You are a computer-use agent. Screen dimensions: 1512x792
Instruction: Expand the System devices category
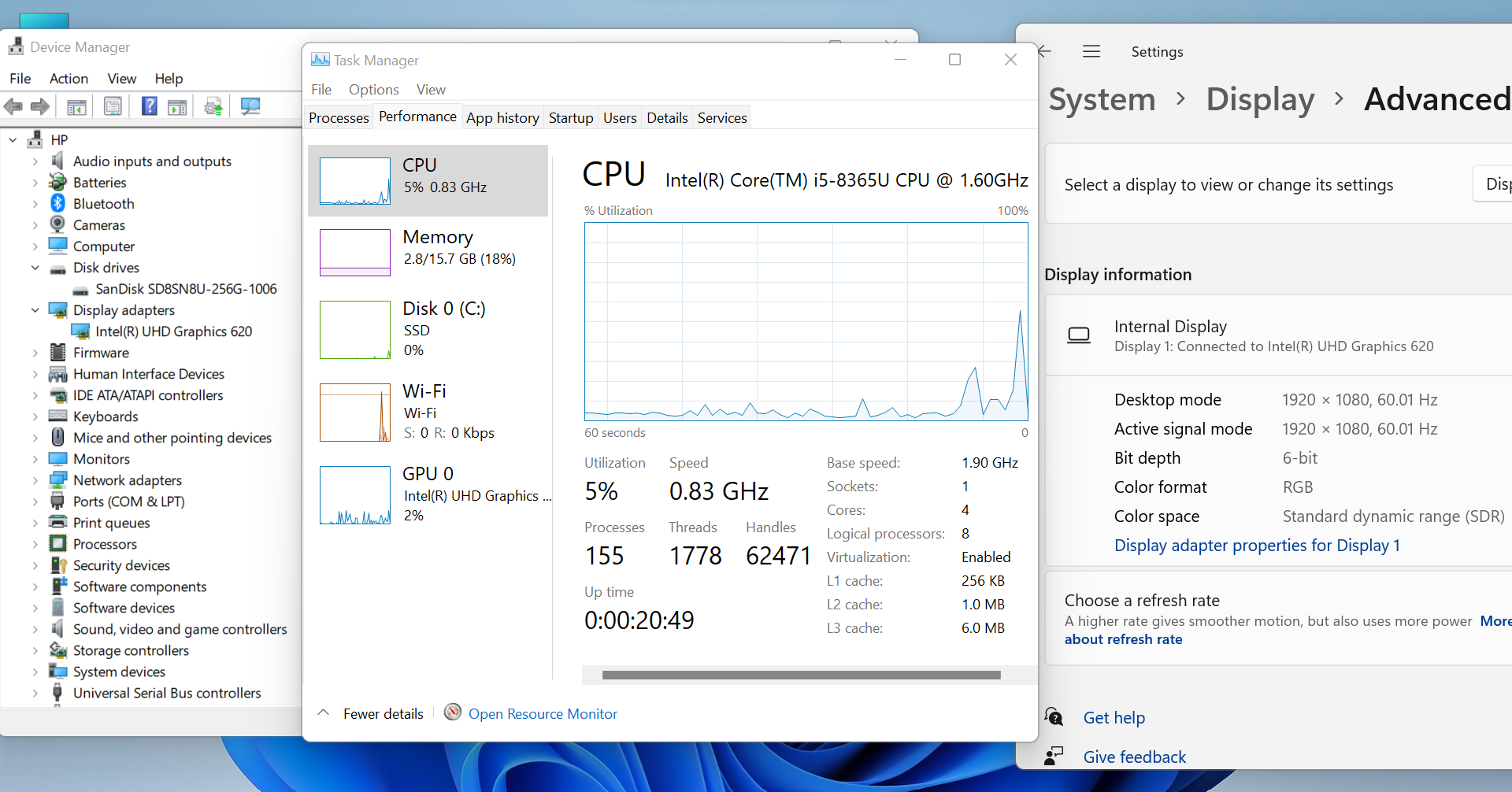coord(35,671)
